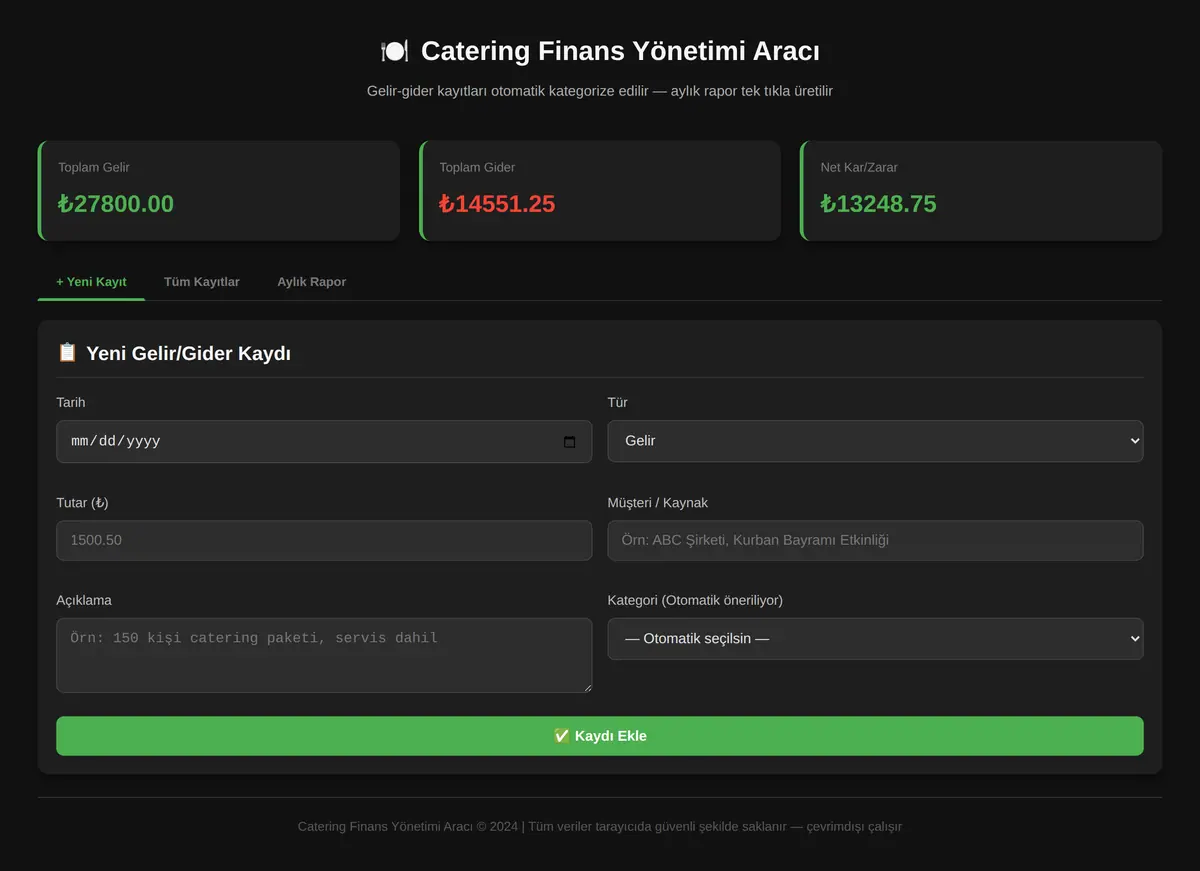Click the Toplam Gider value ₺14551.25
This screenshot has height=871, width=1200.
coord(497,204)
